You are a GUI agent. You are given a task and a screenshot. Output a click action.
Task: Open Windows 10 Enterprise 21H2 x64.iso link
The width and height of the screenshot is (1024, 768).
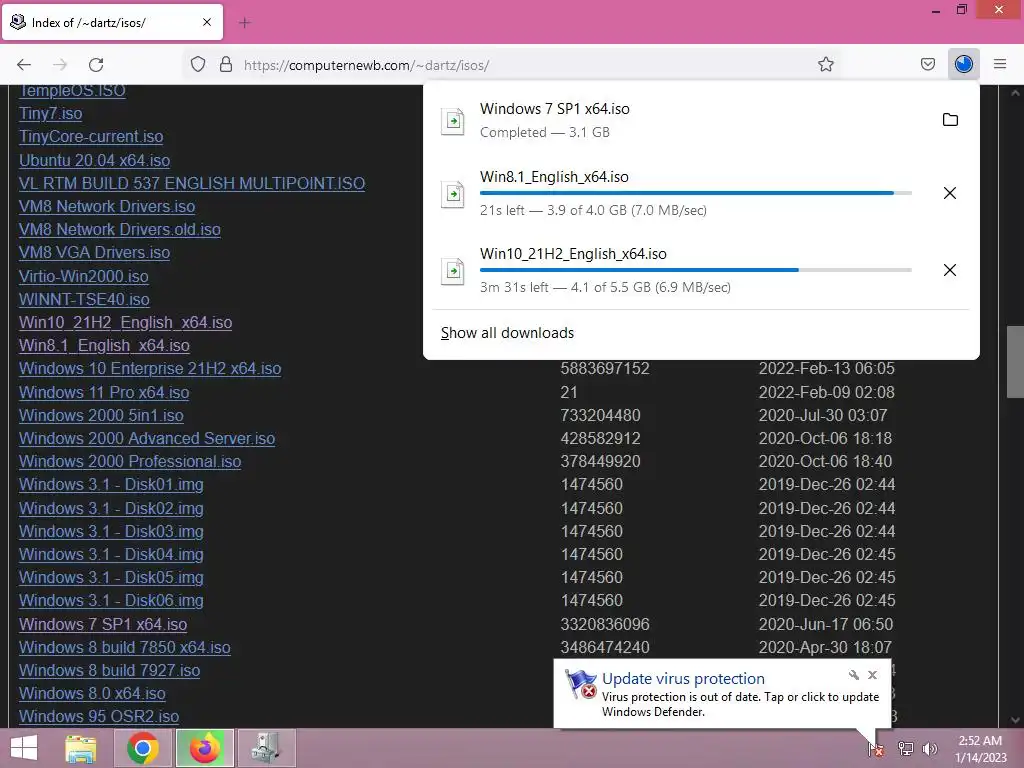(150, 369)
